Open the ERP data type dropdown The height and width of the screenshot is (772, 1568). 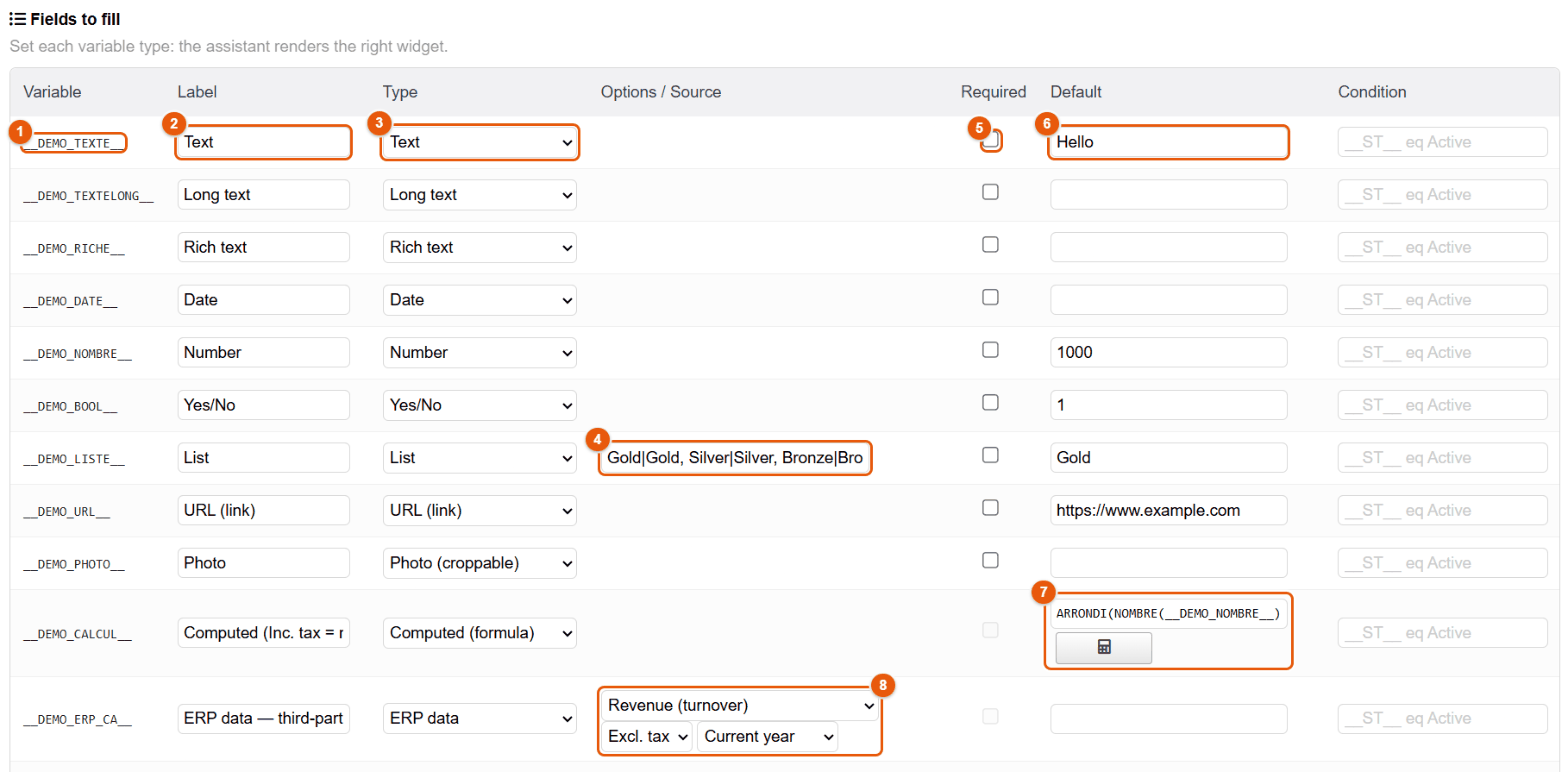click(x=480, y=718)
